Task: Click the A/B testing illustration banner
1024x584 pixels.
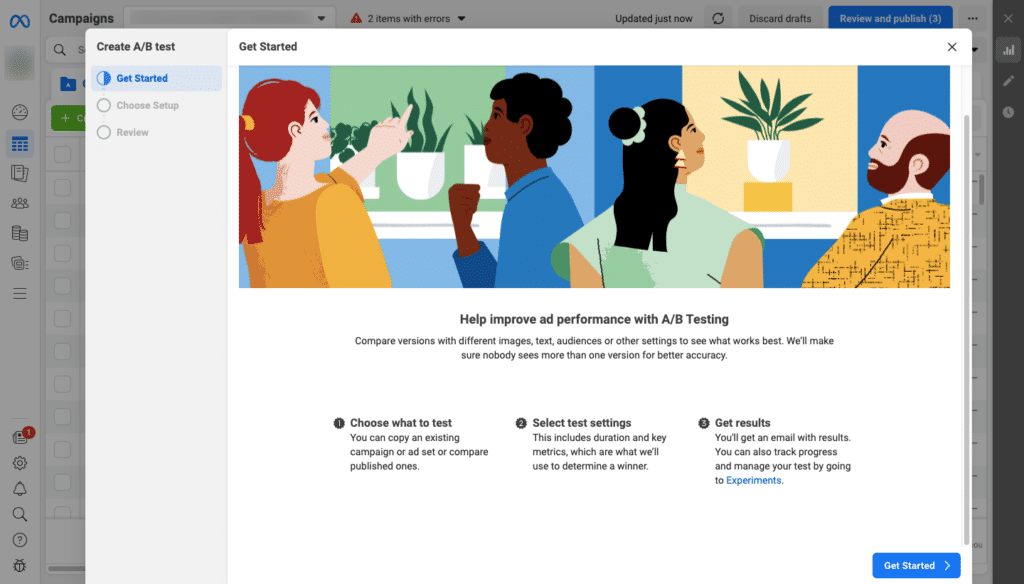Action: click(x=594, y=176)
